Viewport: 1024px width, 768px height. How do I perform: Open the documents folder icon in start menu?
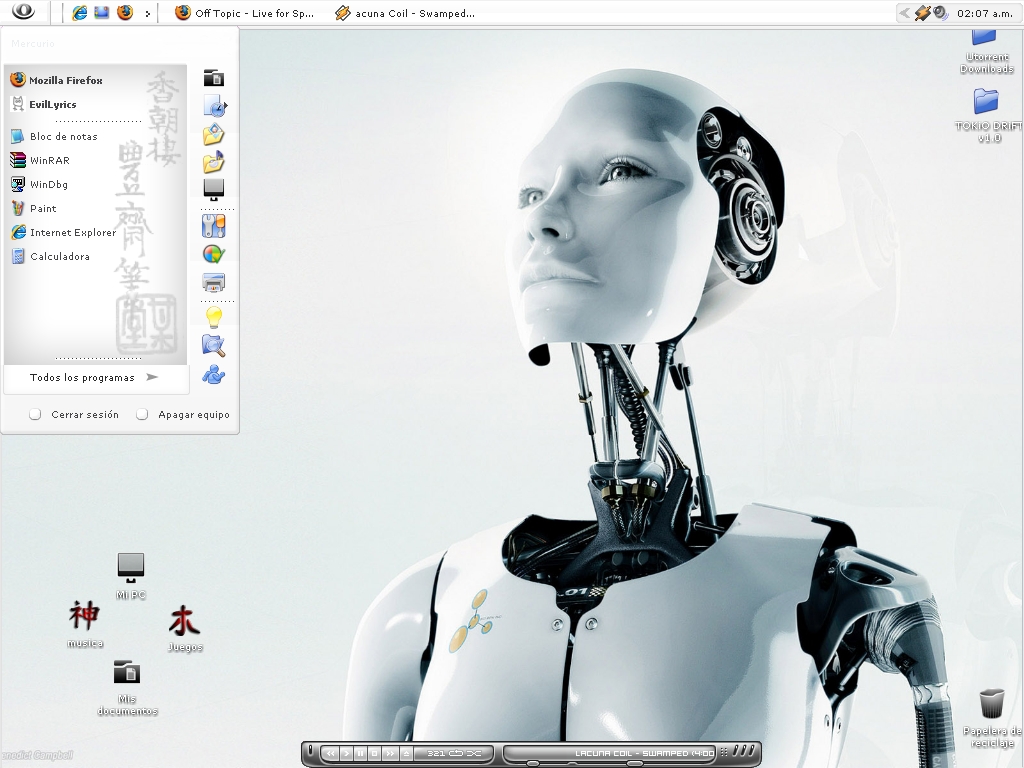214,78
